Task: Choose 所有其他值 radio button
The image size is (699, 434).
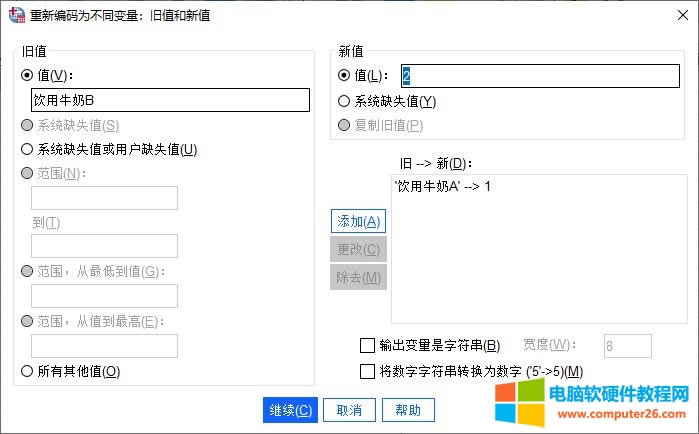Action: [27, 371]
